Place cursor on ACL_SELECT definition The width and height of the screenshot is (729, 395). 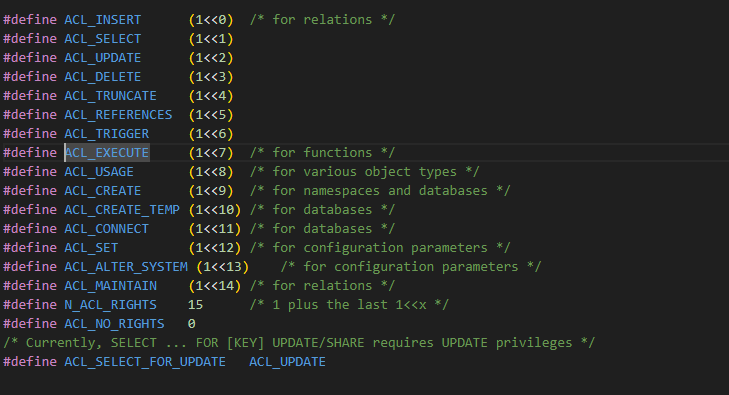click(103, 39)
